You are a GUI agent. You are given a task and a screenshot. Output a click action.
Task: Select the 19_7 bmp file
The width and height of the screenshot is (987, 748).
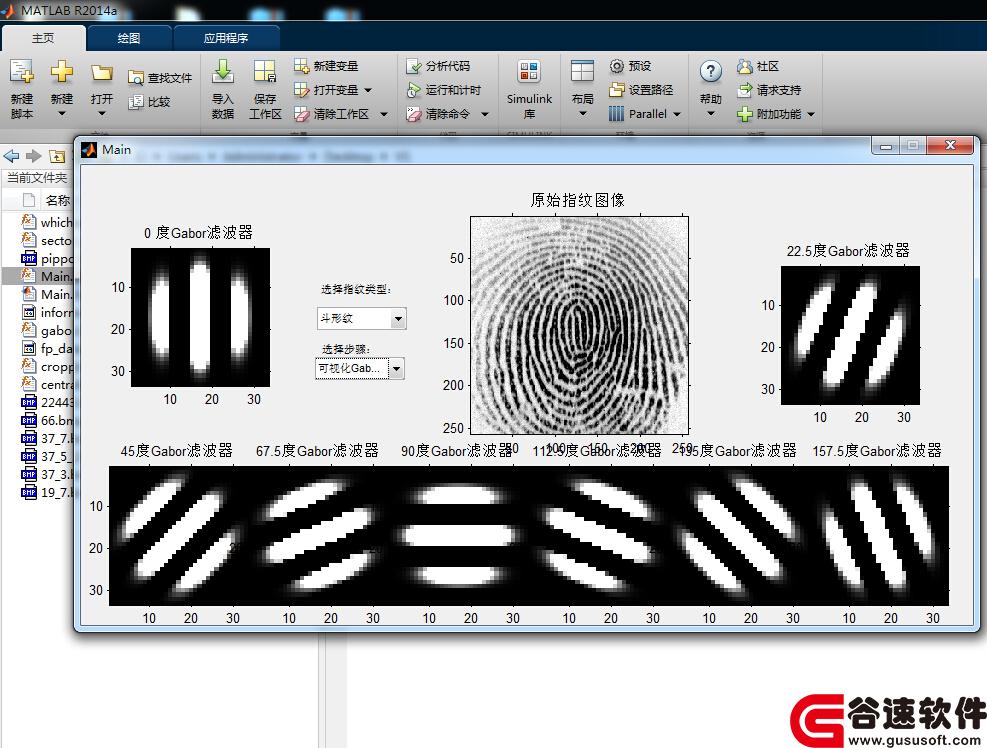[x=38, y=492]
